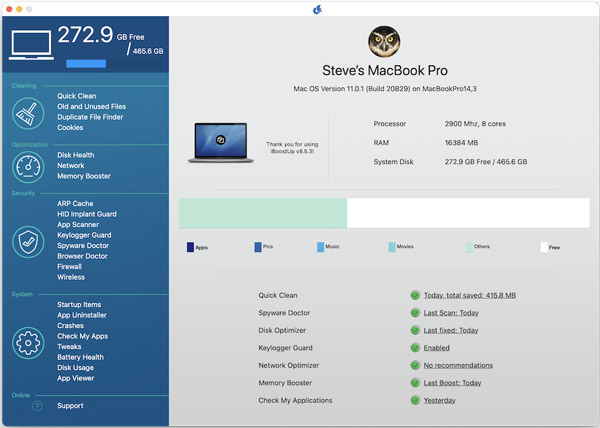Open Crashes in System section
600x428 pixels.
coord(70,325)
